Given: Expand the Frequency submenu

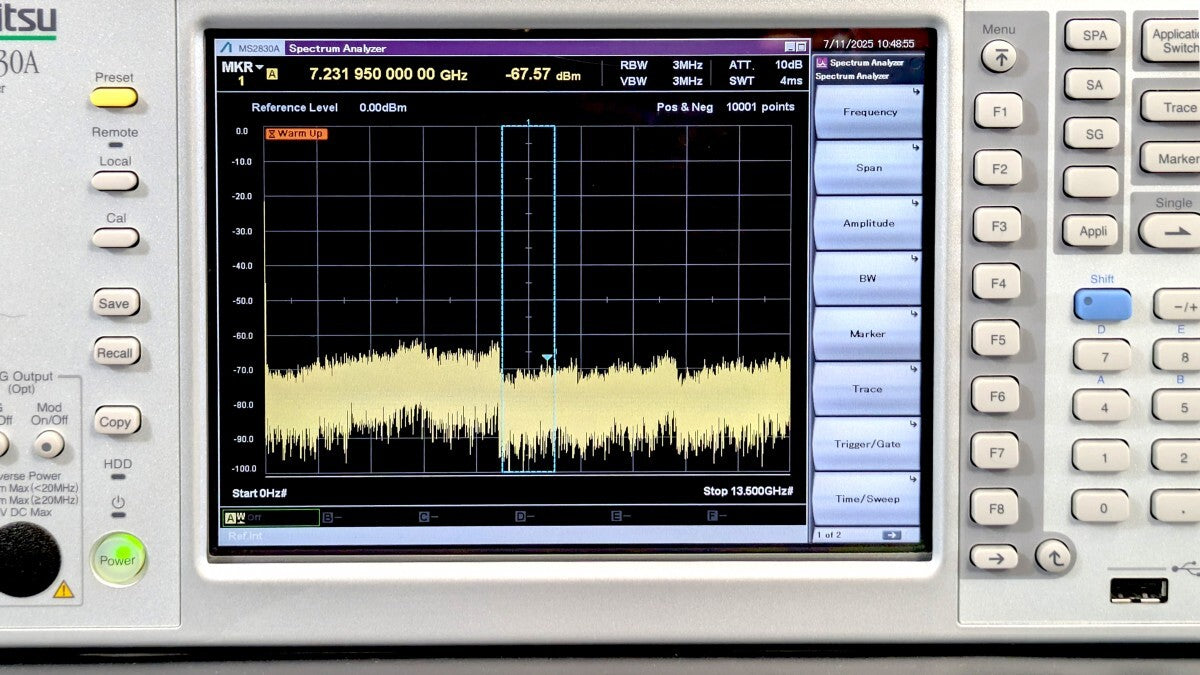Looking at the screenshot, I should tap(866, 112).
